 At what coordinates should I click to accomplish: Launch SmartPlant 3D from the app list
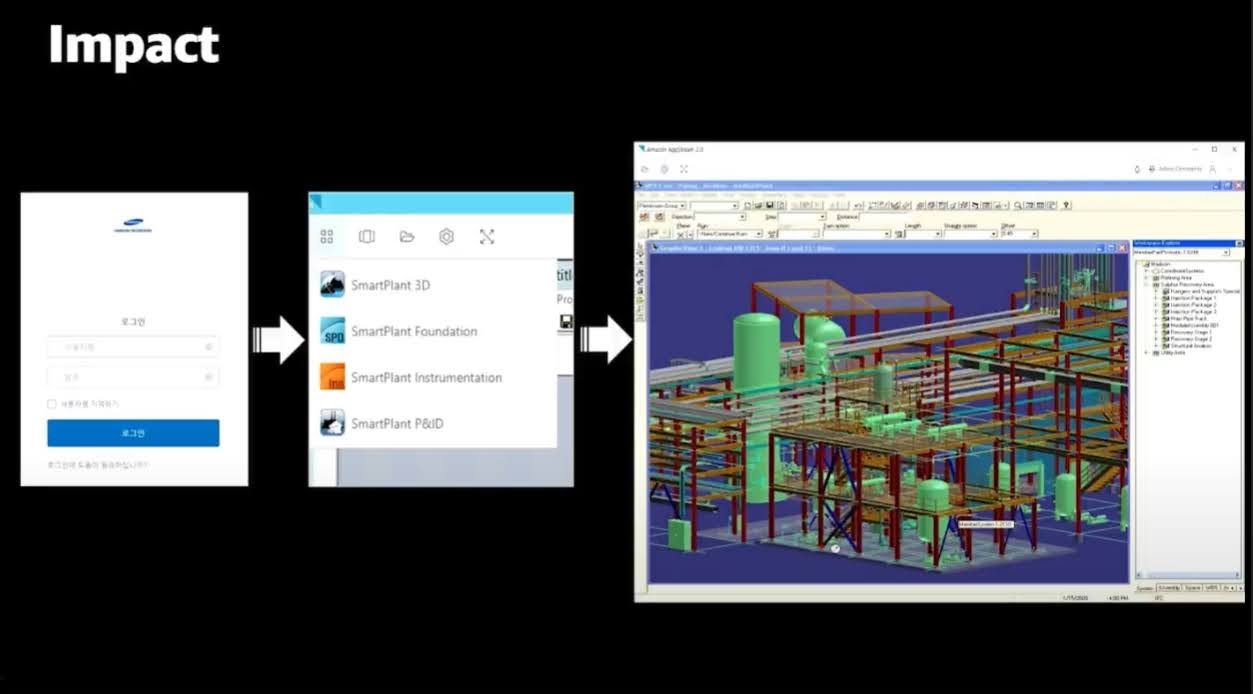click(390, 285)
